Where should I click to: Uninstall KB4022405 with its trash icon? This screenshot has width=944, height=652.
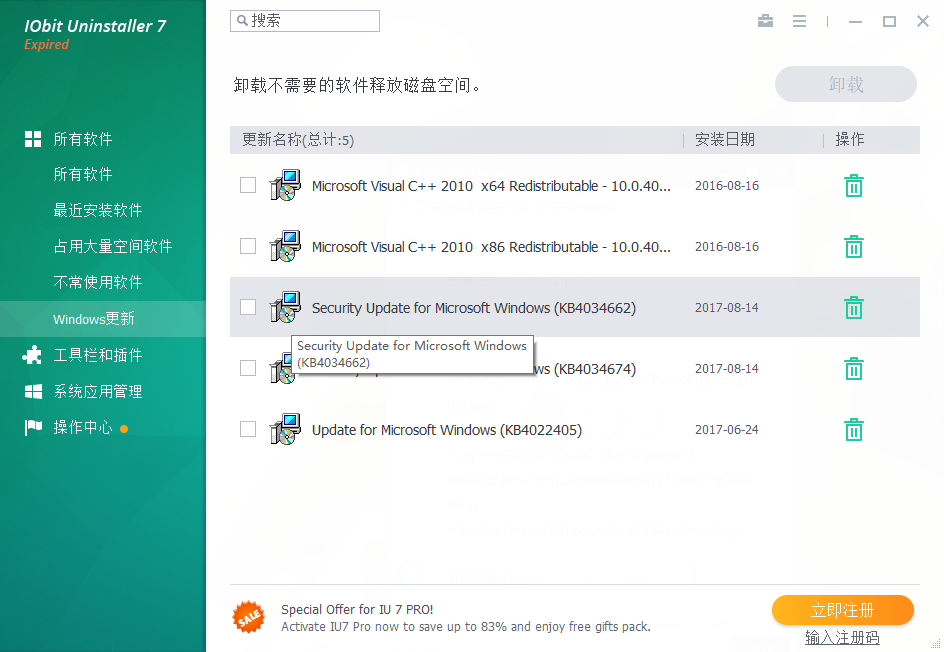854,430
